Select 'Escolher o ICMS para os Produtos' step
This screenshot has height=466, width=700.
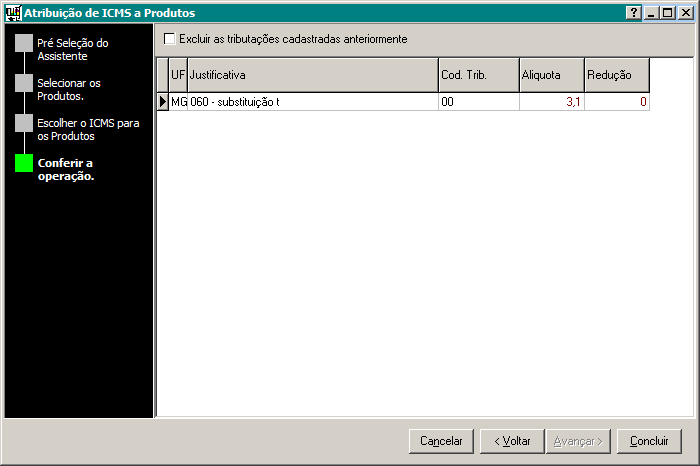tap(88, 129)
